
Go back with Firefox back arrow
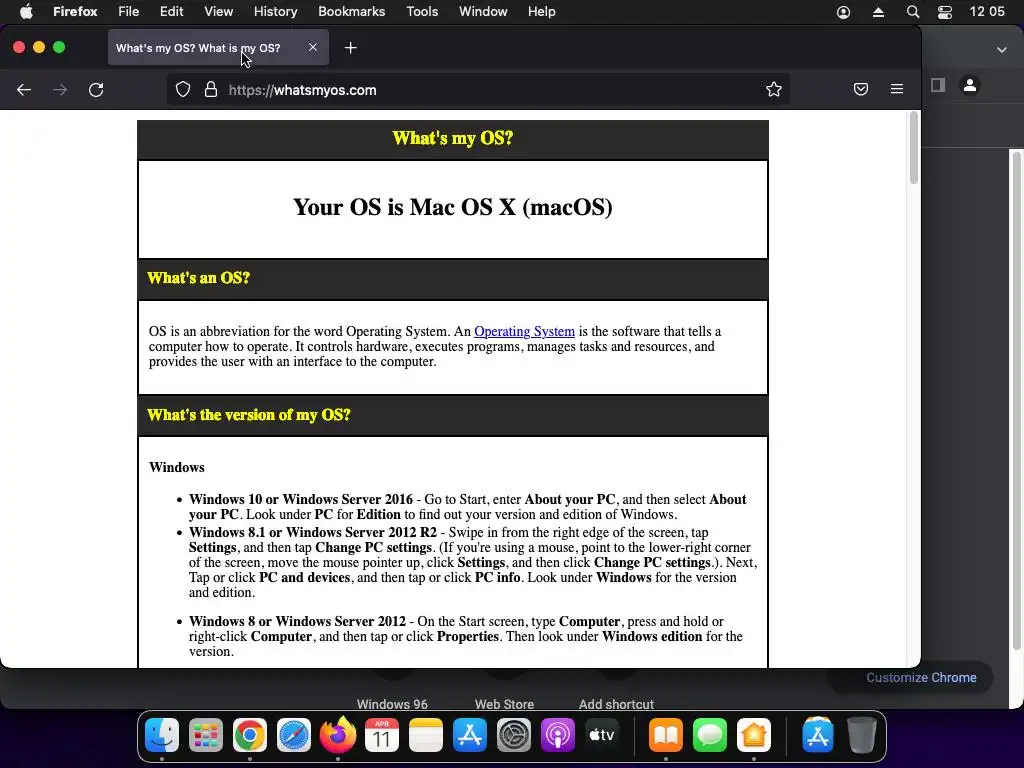[24, 89]
